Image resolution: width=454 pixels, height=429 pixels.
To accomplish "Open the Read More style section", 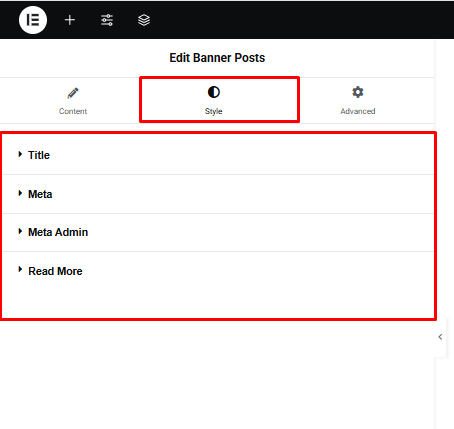I will (218, 271).
